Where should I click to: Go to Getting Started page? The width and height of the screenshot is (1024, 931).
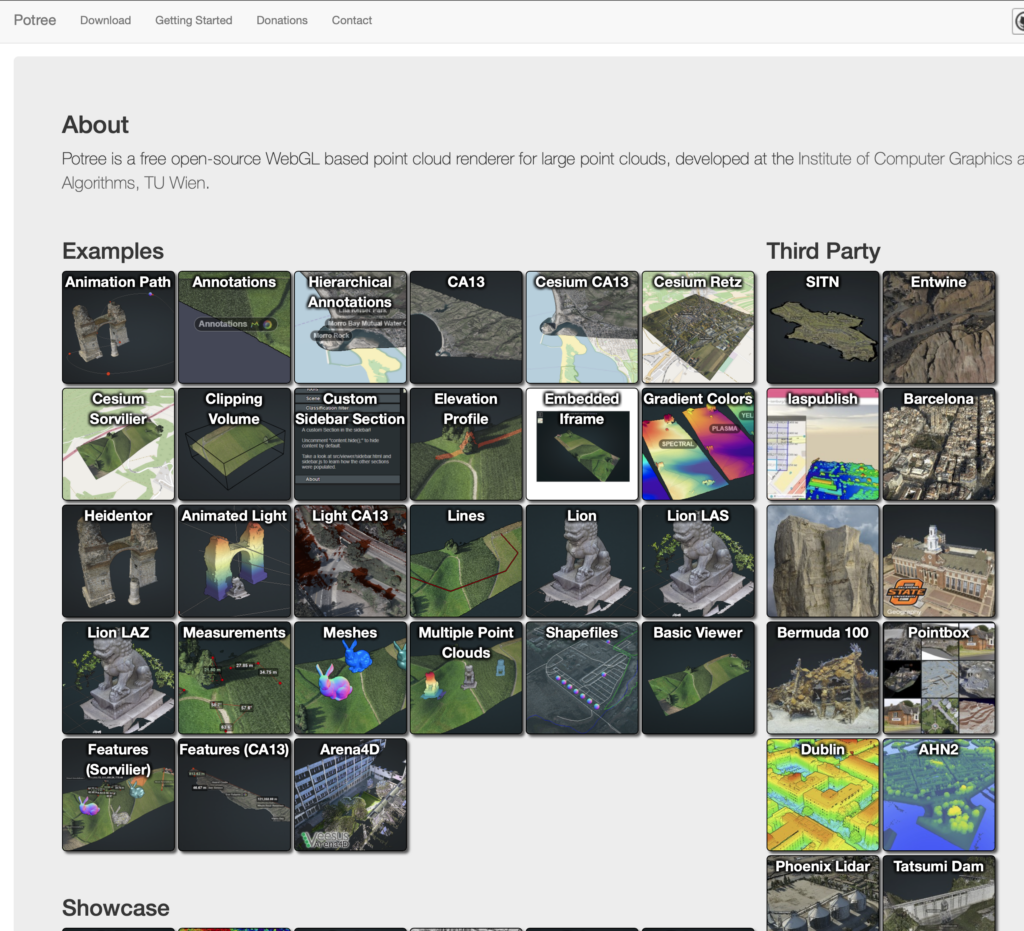[x=193, y=20]
